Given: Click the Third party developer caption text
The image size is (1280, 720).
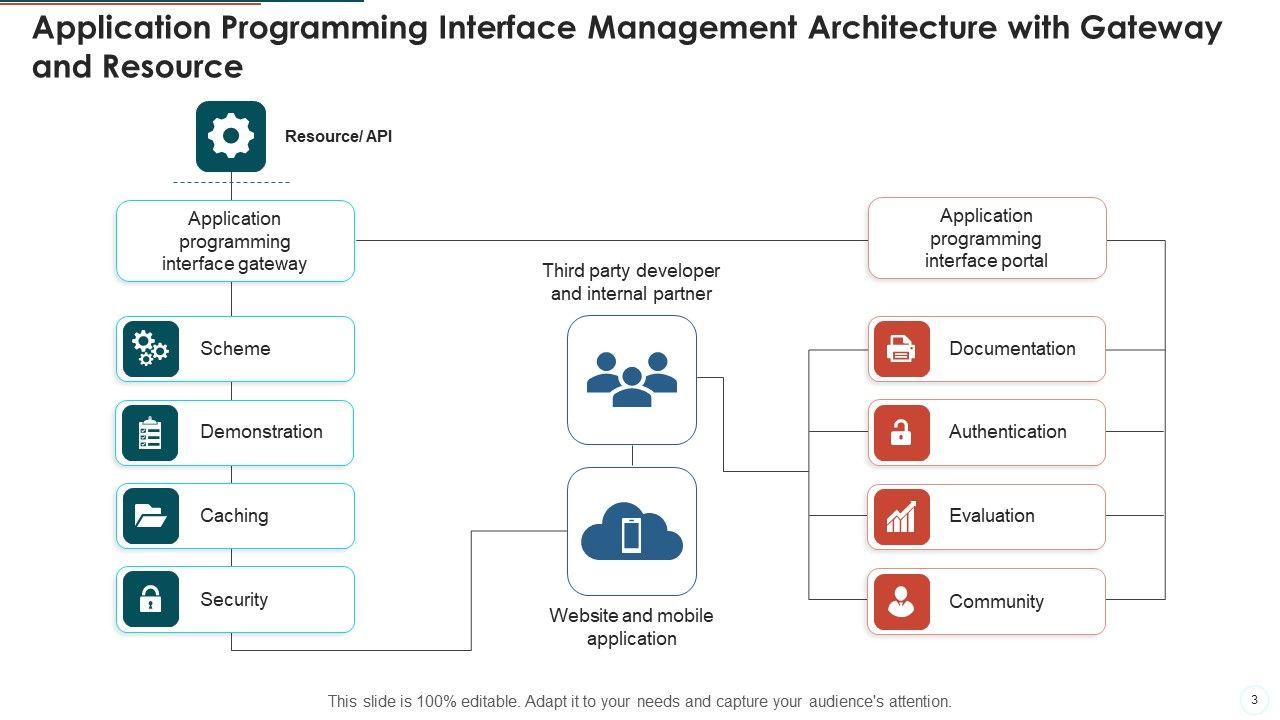Looking at the screenshot, I should pyautogui.click(x=631, y=282).
